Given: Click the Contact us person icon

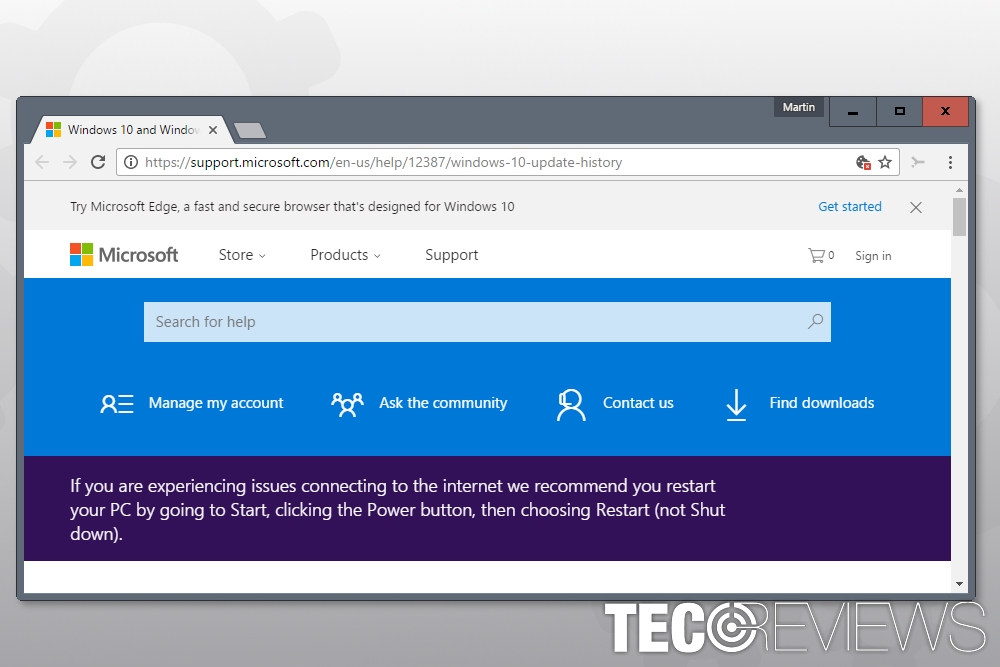Looking at the screenshot, I should pyautogui.click(x=570, y=405).
